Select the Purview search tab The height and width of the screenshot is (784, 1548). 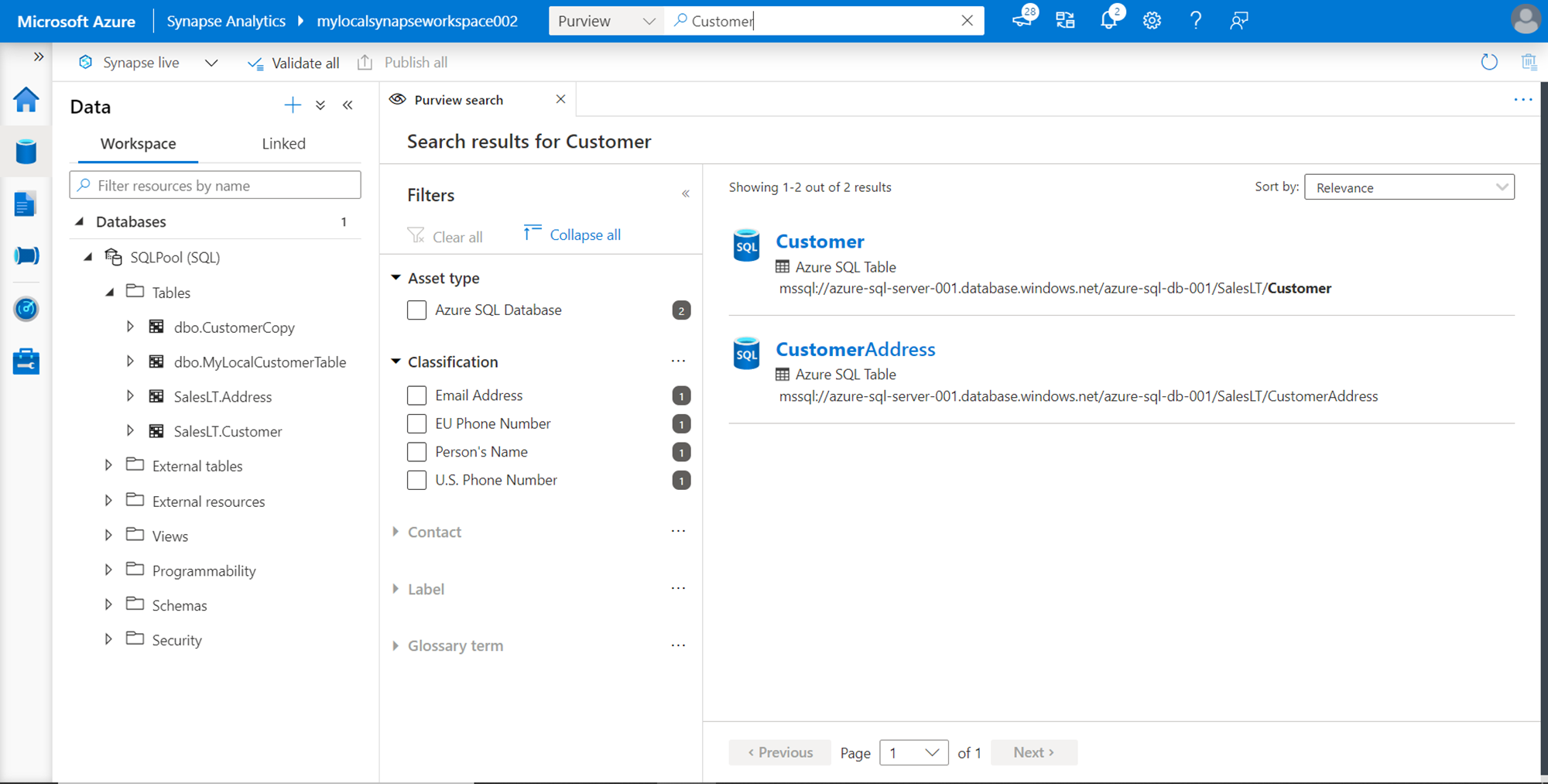458,100
